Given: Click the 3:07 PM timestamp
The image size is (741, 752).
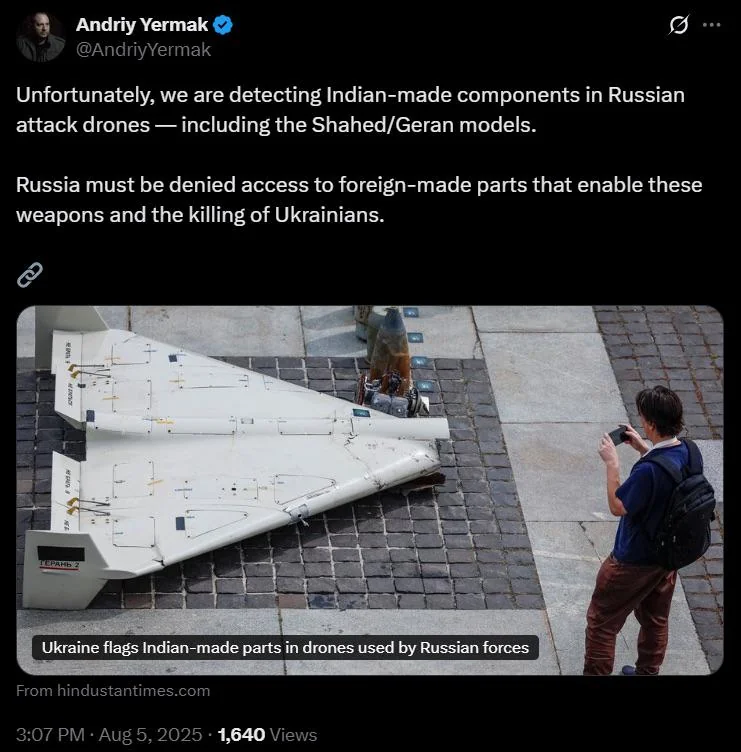Looking at the screenshot, I should pyautogui.click(x=50, y=734).
